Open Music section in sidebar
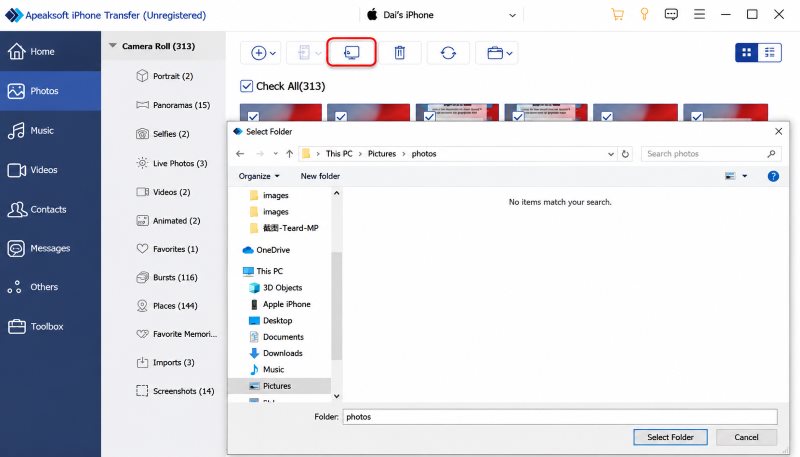800x457 pixels. click(50, 131)
